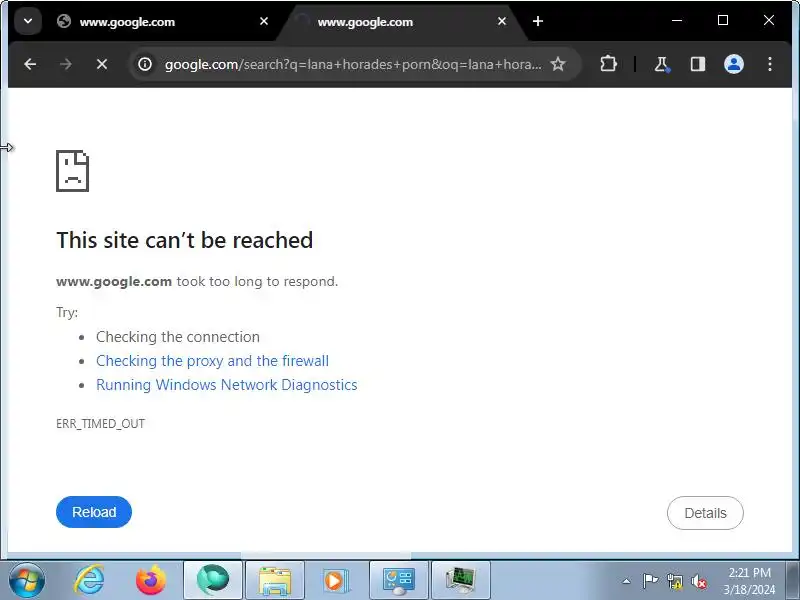Click the blue Reload button
The width and height of the screenshot is (800, 600).
(94, 512)
